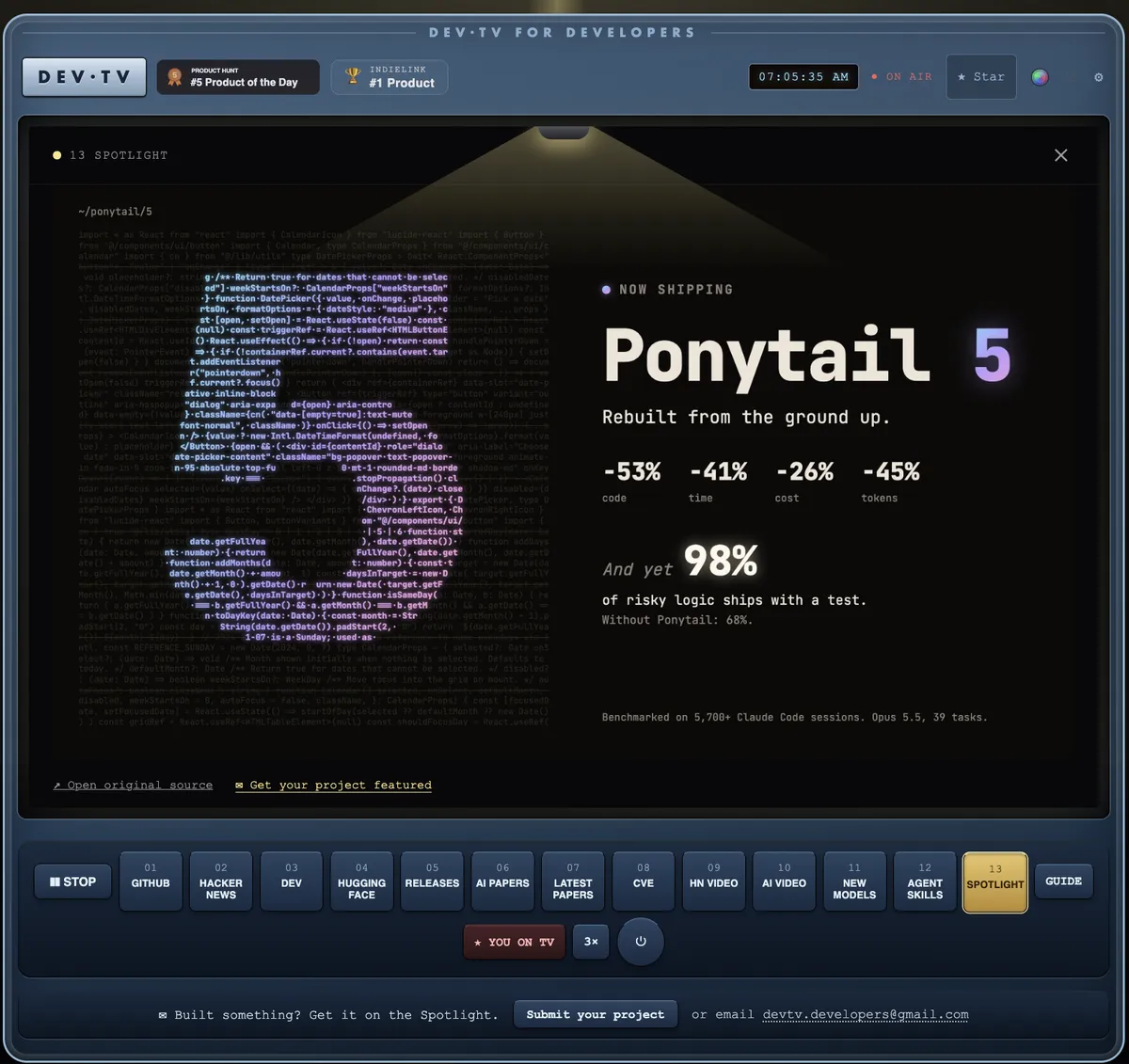Open the Product Hunt #5 Product badge
1129x1064 pixels.
pos(238,77)
